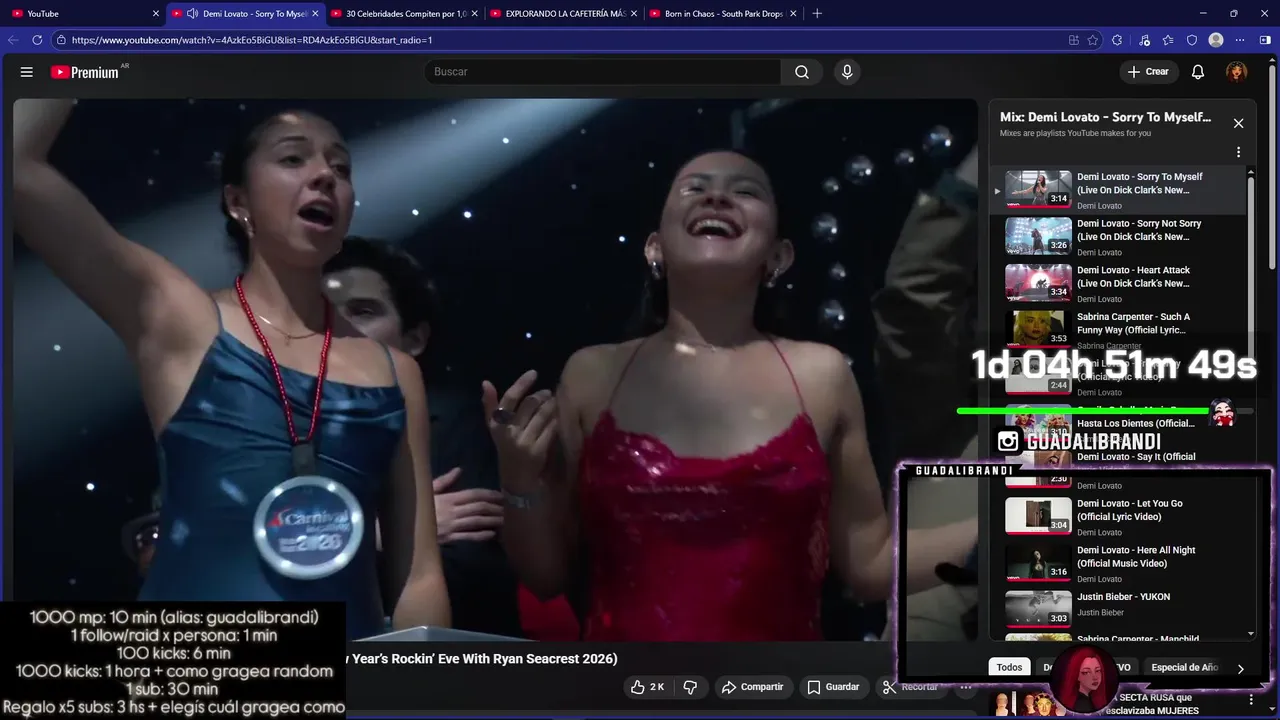The height and width of the screenshot is (720, 1280).
Task: Click the address bar URL
Action: pos(252,40)
